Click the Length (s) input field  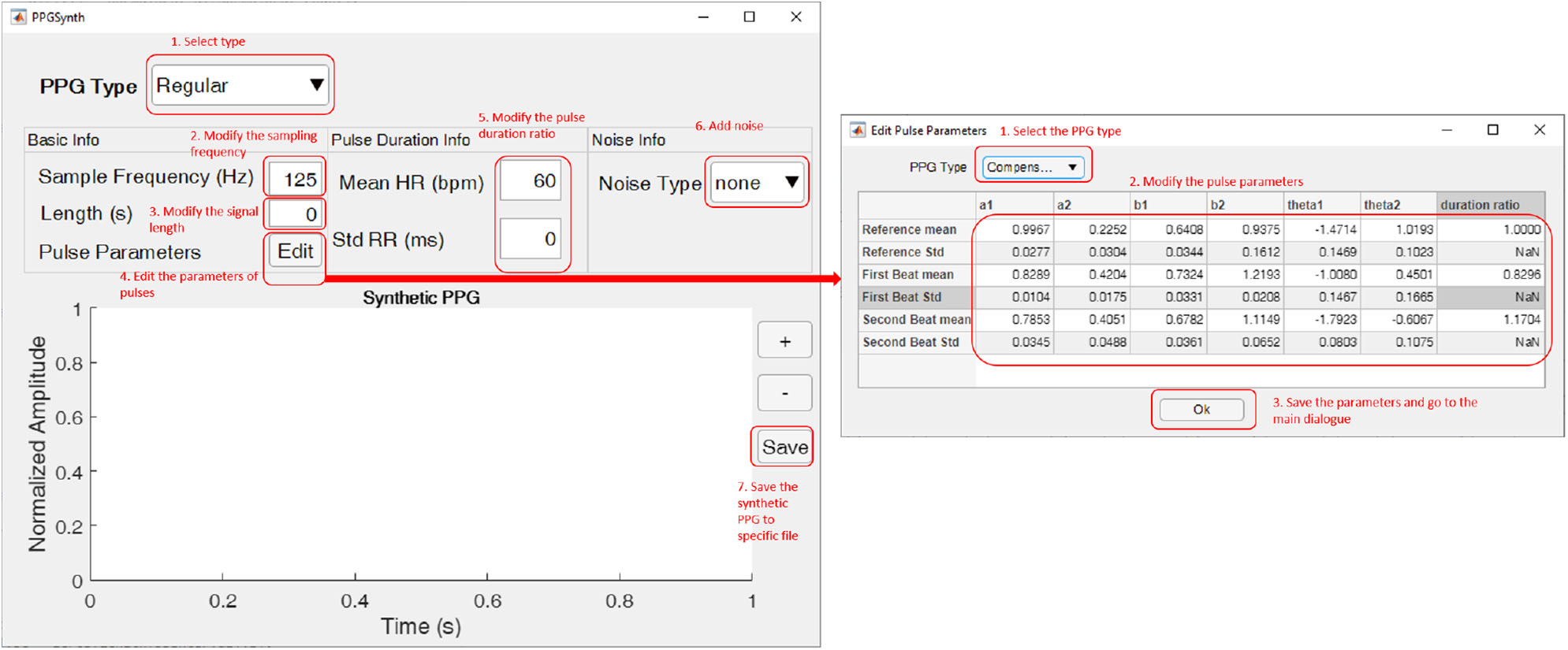click(x=296, y=214)
